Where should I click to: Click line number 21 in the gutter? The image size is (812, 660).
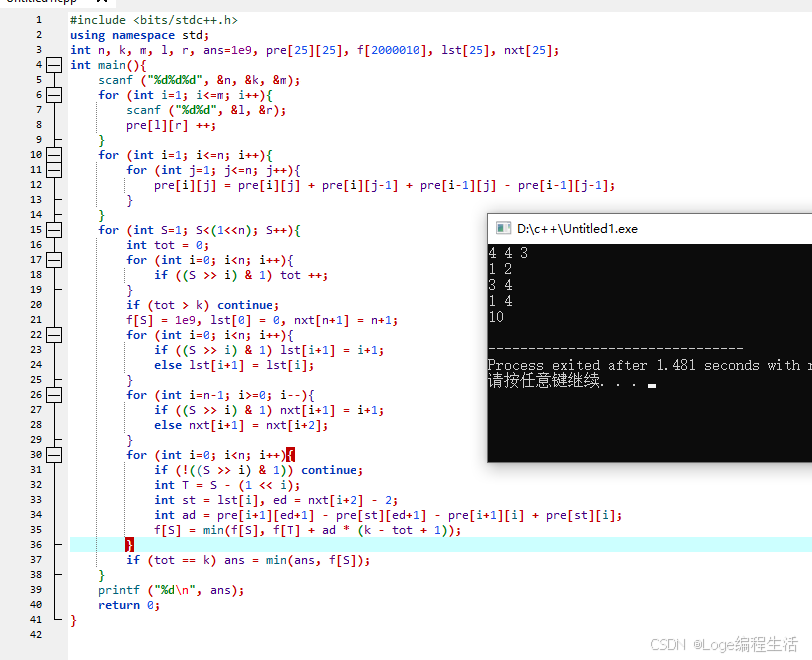(36, 320)
